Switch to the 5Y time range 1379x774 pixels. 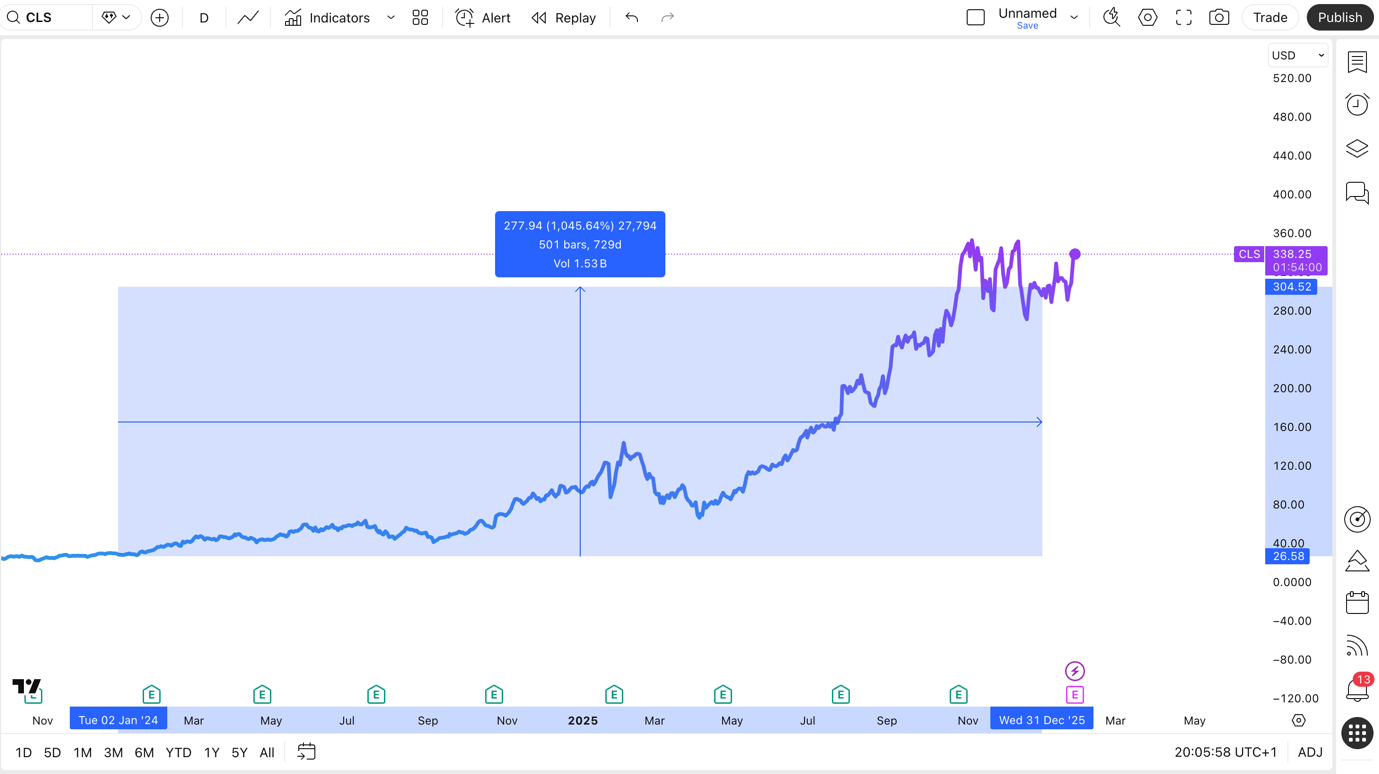pos(239,752)
